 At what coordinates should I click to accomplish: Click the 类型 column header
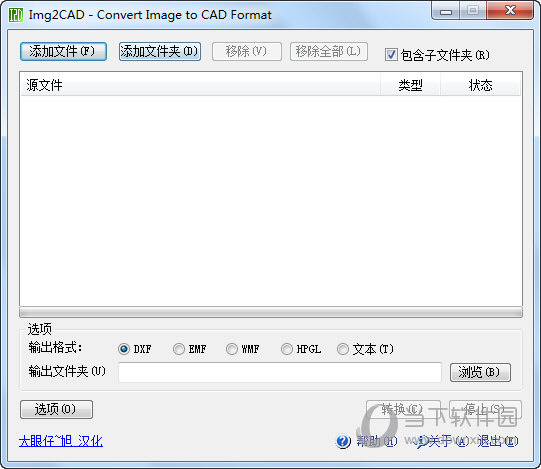[410, 85]
